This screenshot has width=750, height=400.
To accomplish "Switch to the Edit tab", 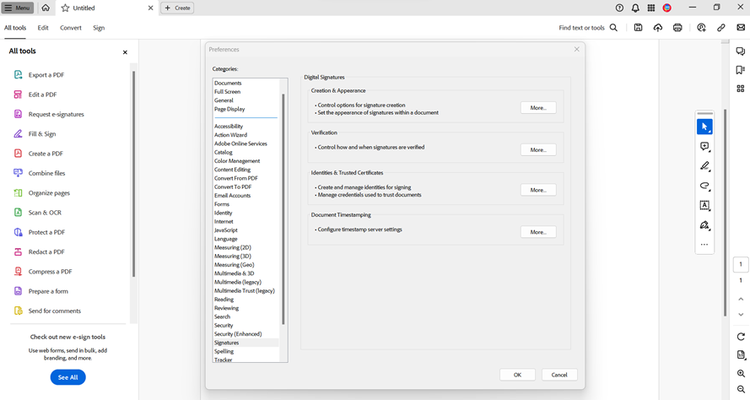I will pyautogui.click(x=43, y=28).
